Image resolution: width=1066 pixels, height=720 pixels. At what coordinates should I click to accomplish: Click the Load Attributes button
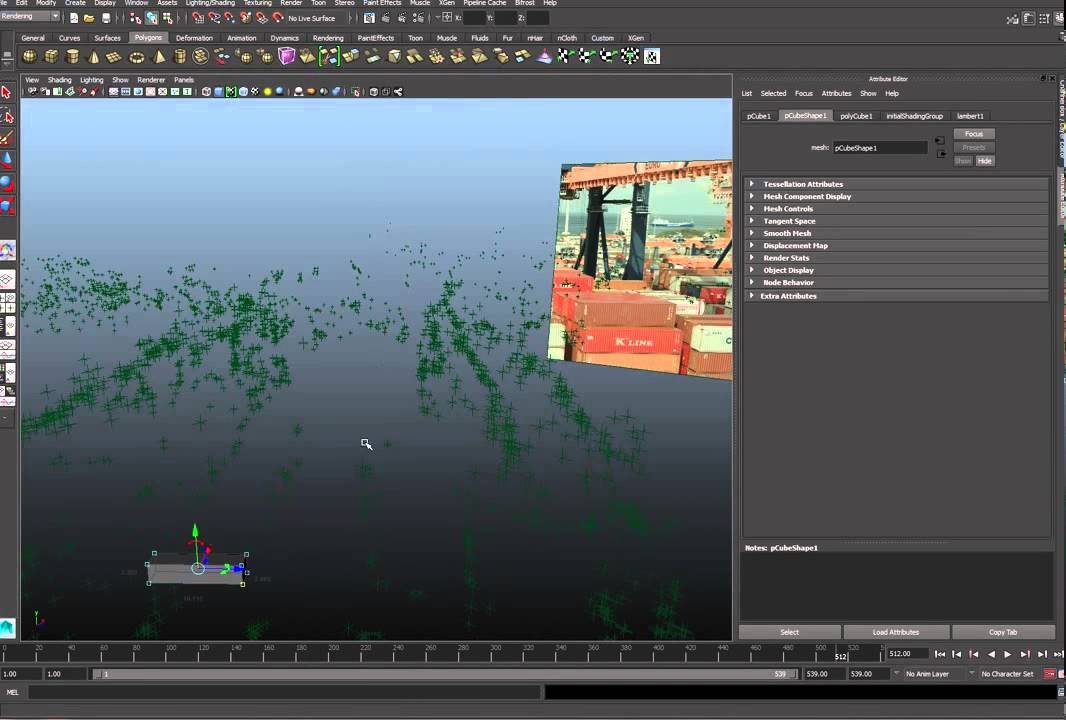pyautogui.click(x=896, y=632)
